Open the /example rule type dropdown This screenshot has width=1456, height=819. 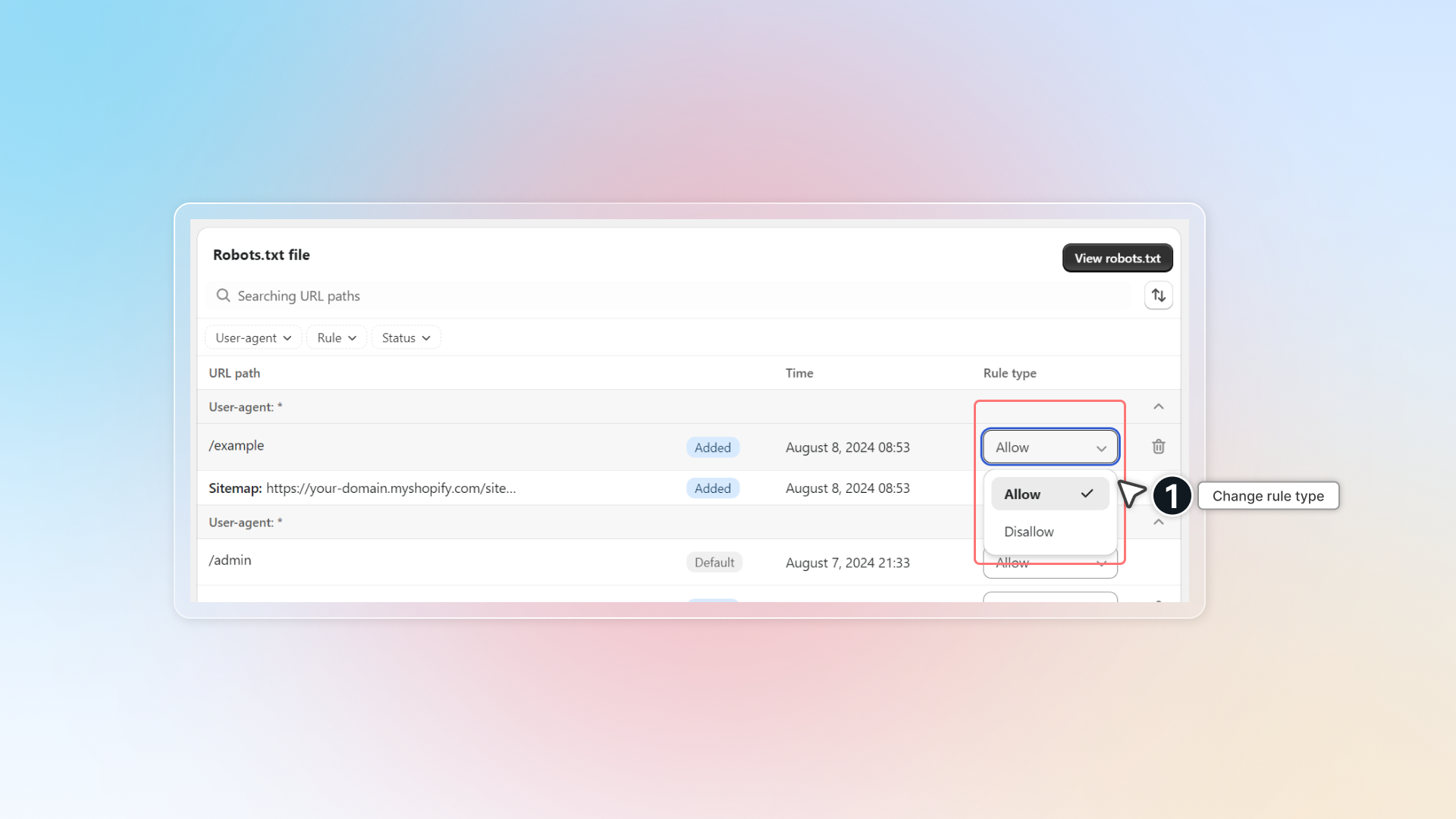[1050, 447]
